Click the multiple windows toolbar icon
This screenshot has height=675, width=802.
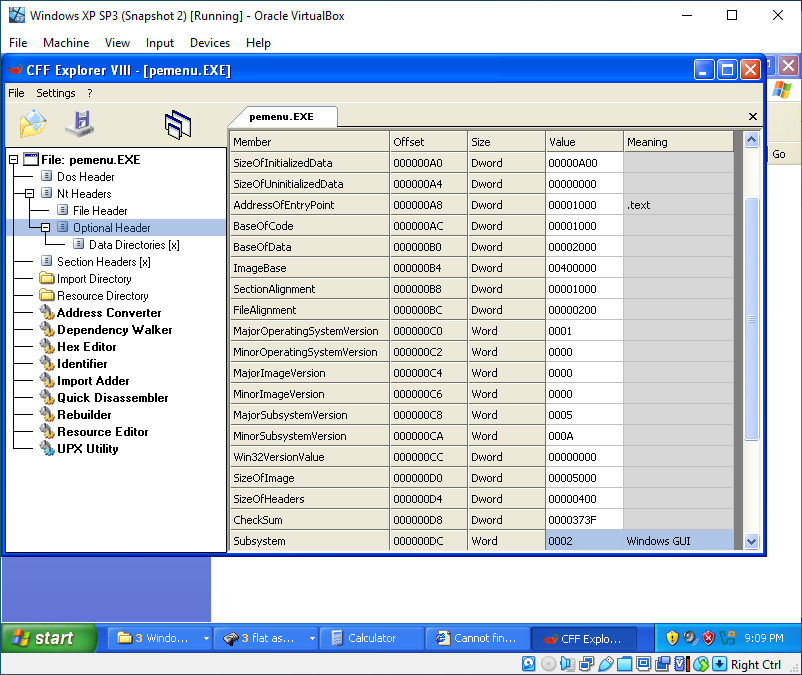(x=177, y=125)
